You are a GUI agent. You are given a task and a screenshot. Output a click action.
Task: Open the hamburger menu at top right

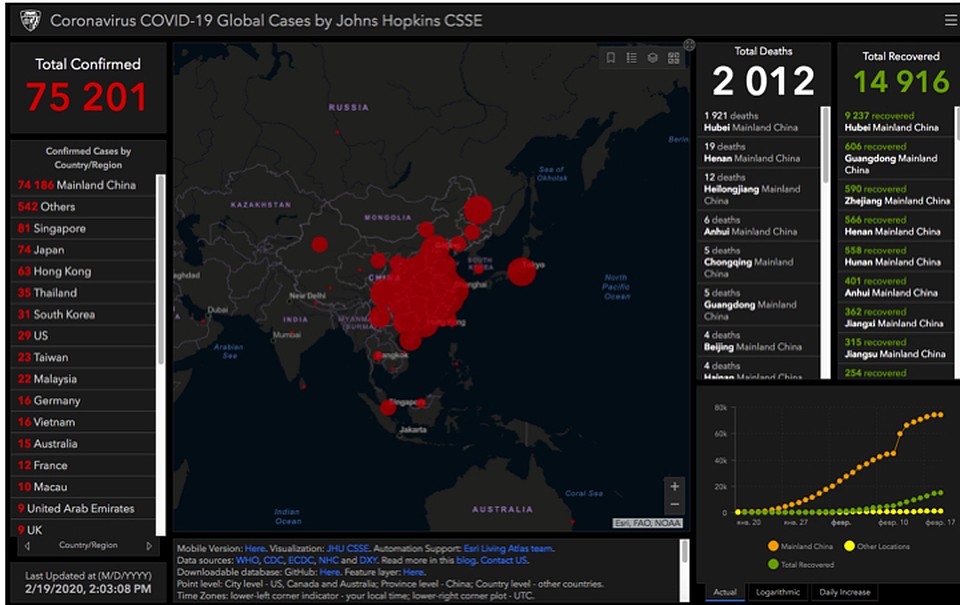point(951,20)
